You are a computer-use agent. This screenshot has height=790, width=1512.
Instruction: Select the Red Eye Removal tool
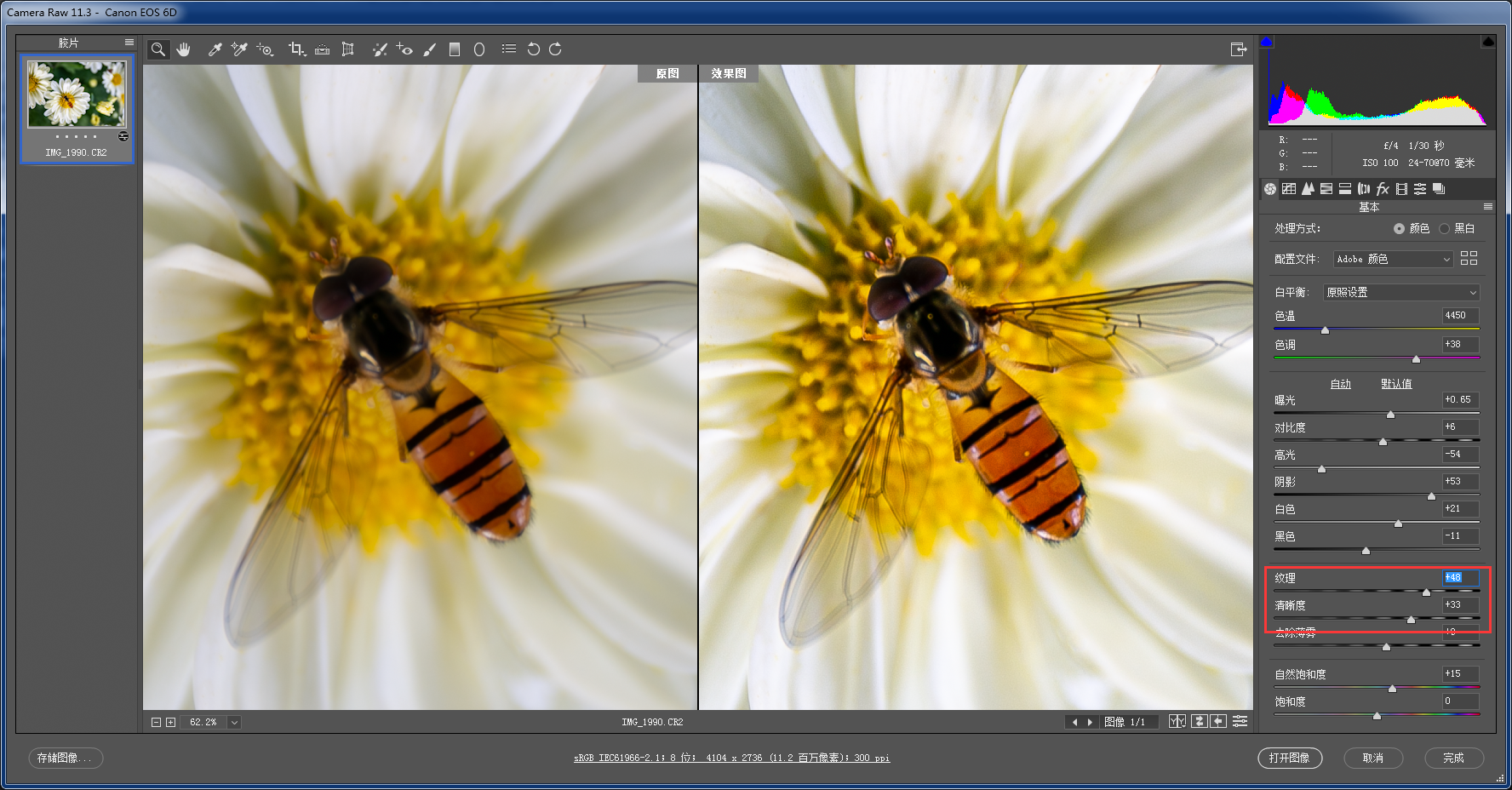pos(404,49)
